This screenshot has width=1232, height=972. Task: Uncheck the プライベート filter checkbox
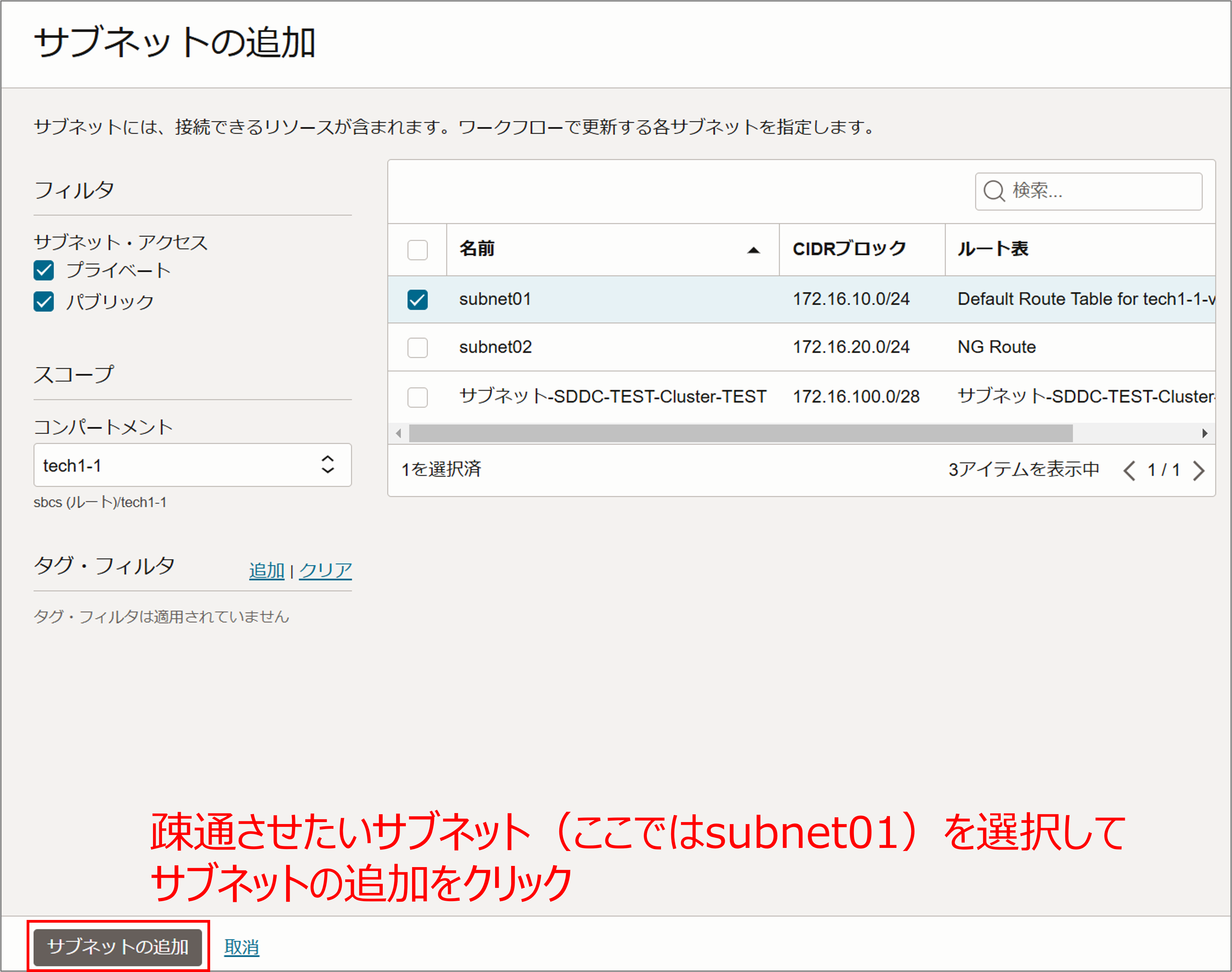[x=44, y=271]
